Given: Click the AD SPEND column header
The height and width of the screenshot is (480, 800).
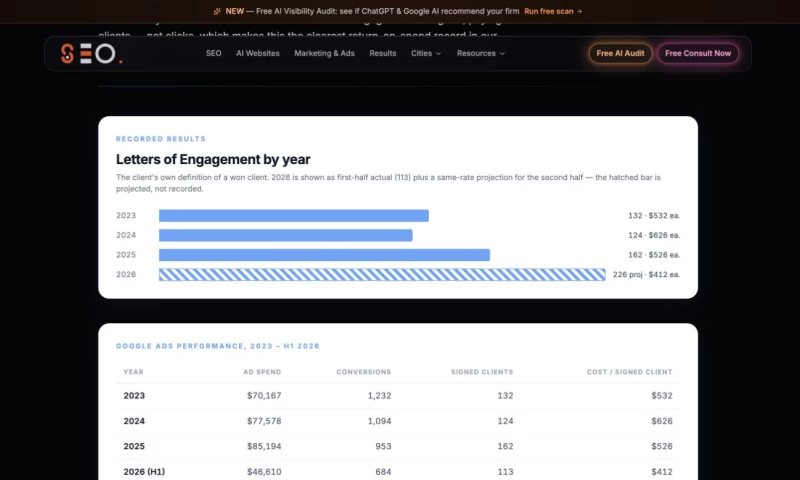Looking at the screenshot, I should point(262,372).
